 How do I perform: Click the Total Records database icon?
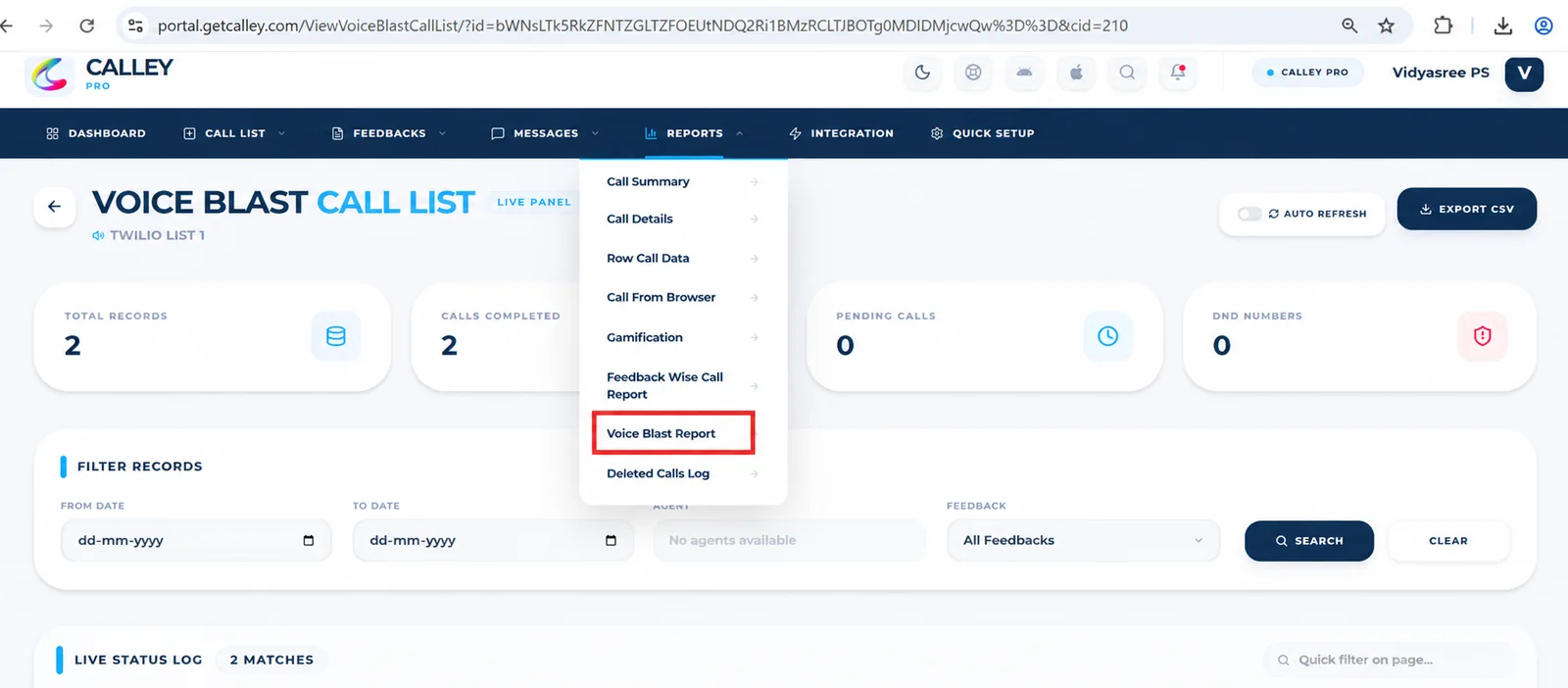[x=336, y=336]
